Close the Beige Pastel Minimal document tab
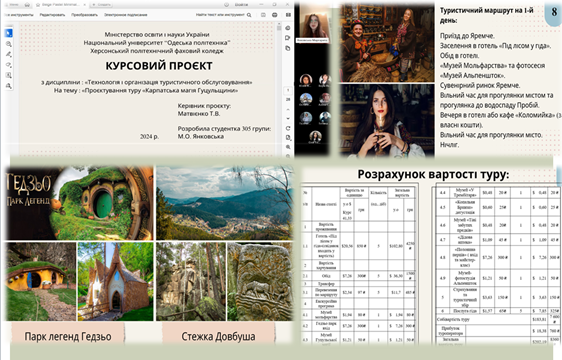This screenshot has width=562, height=360. (84, 5)
